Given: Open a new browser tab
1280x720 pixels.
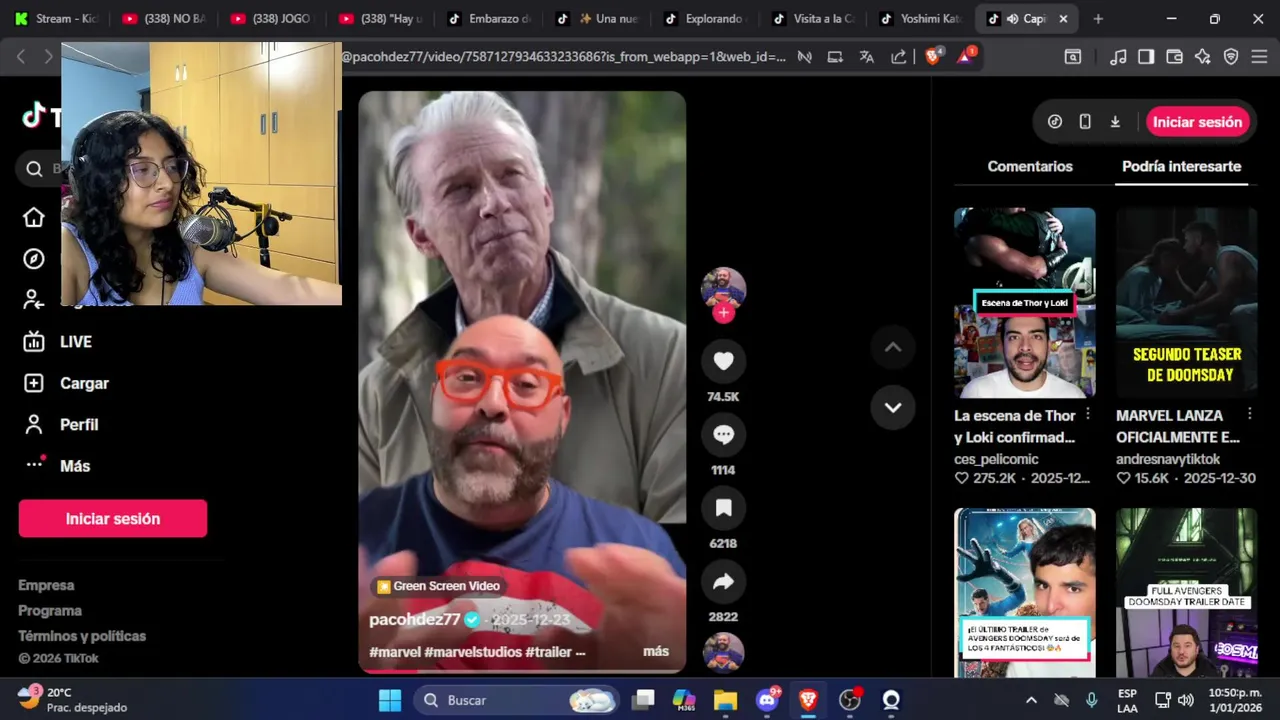Looking at the screenshot, I should (1098, 19).
